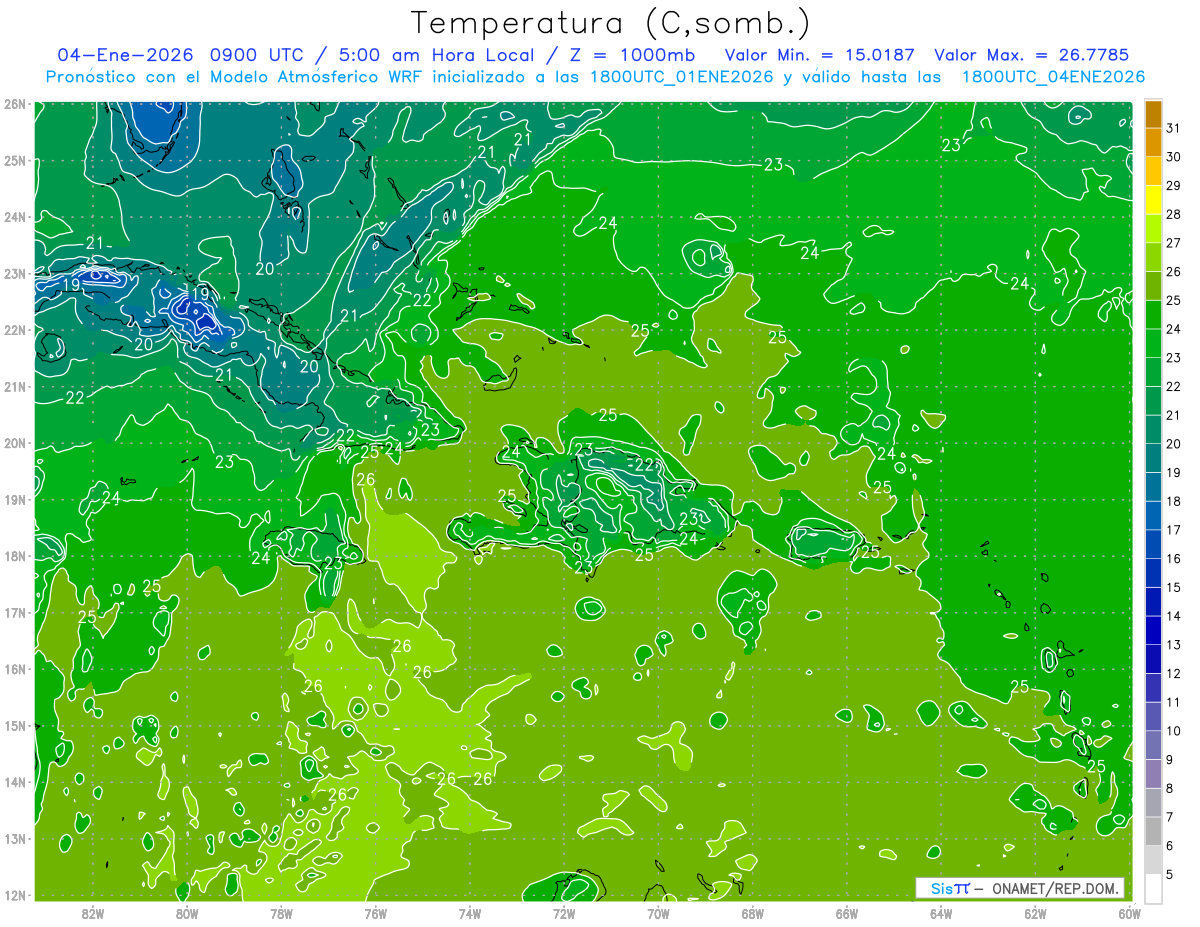Click the 66W longitude axis label
The width and height of the screenshot is (1200, 927).
[847, 912]
